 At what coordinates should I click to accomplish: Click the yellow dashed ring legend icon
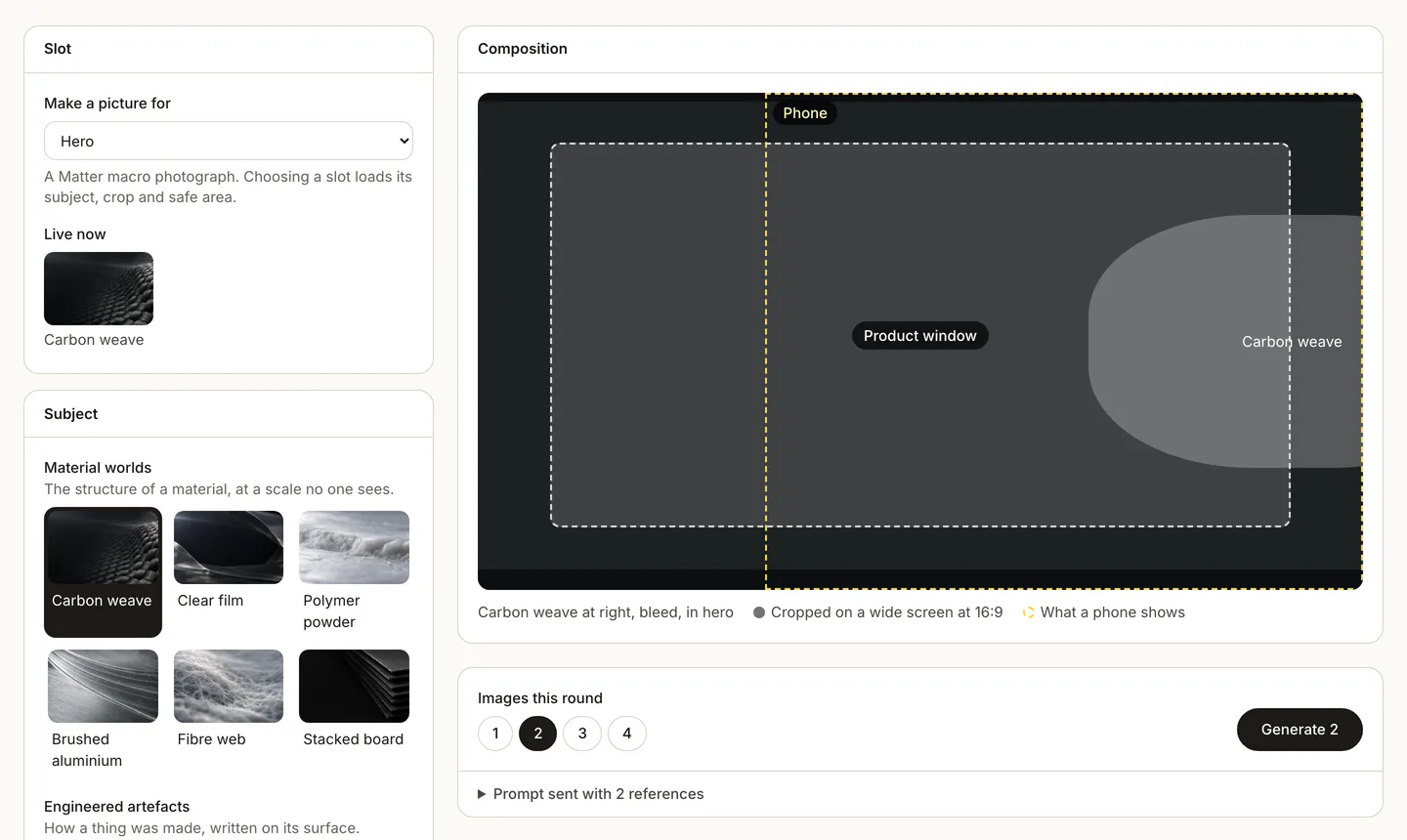click(1028, 612)
